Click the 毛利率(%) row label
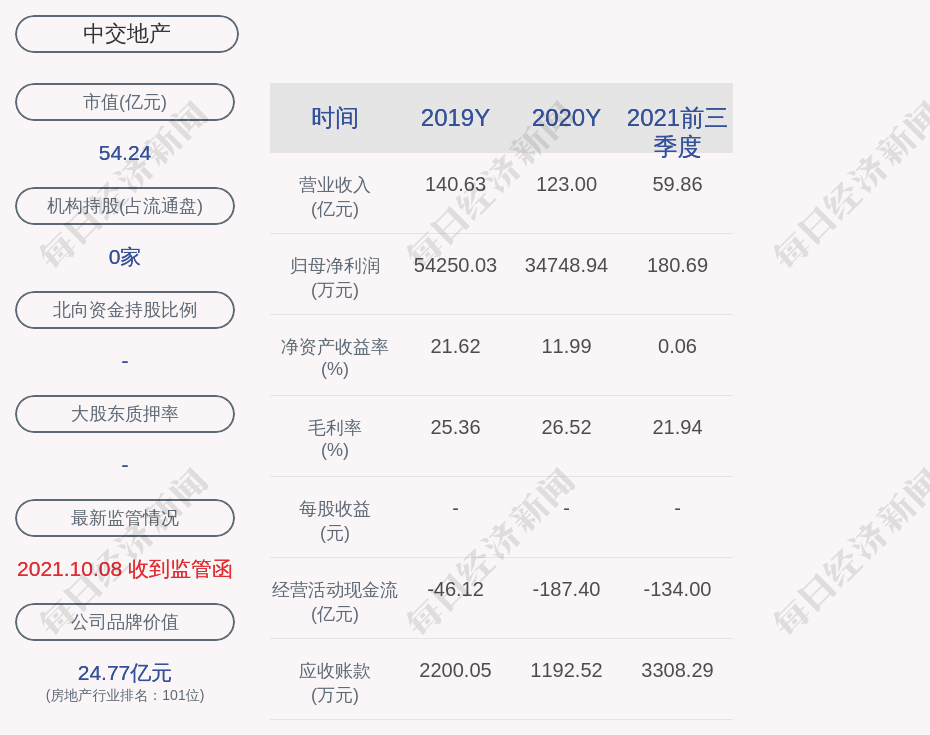 [335, 439]
